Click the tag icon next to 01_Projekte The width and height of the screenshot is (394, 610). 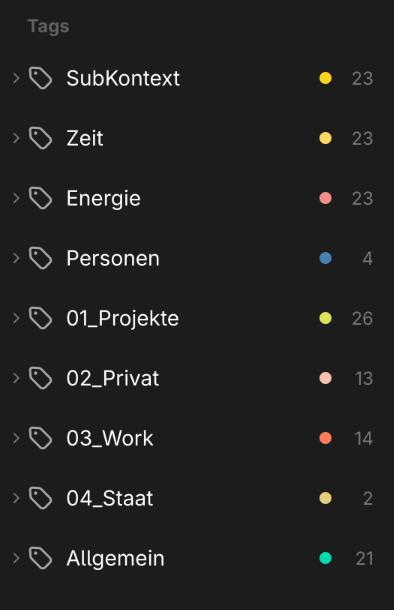(x=40, y=318)
